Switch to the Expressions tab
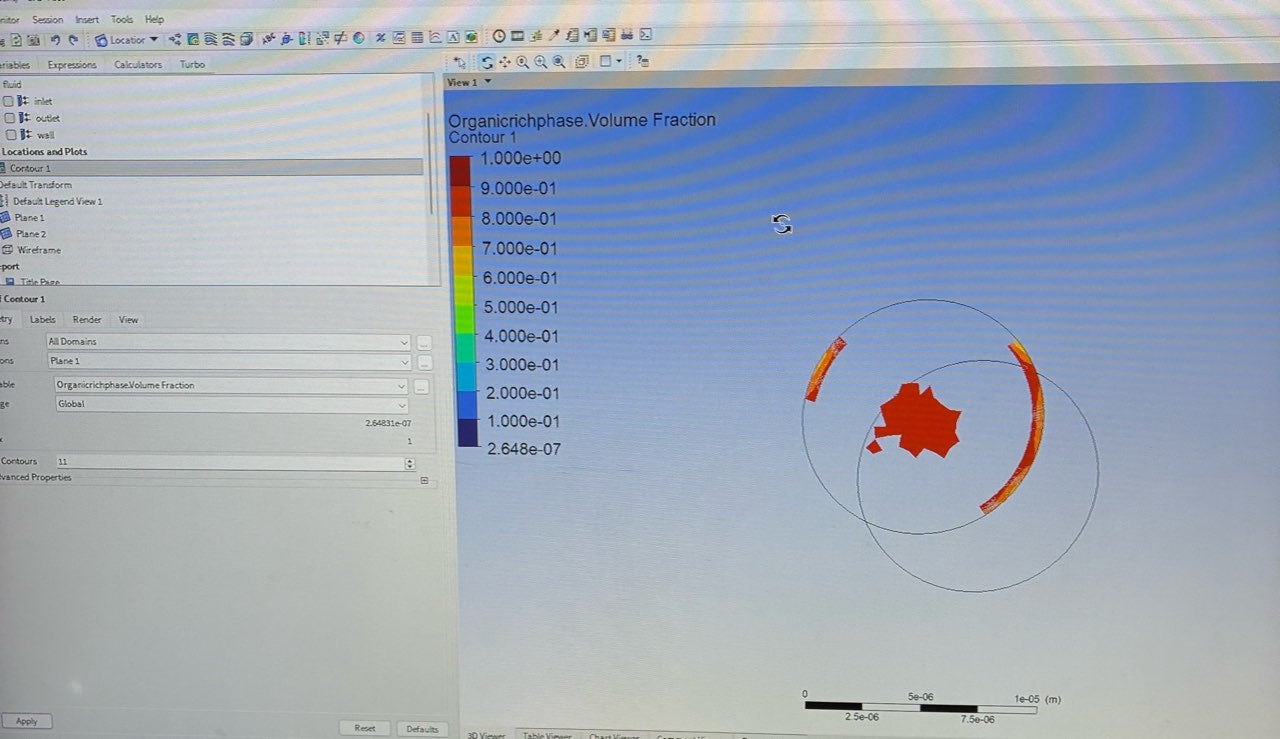1280x739 pixels. [72, 65]
